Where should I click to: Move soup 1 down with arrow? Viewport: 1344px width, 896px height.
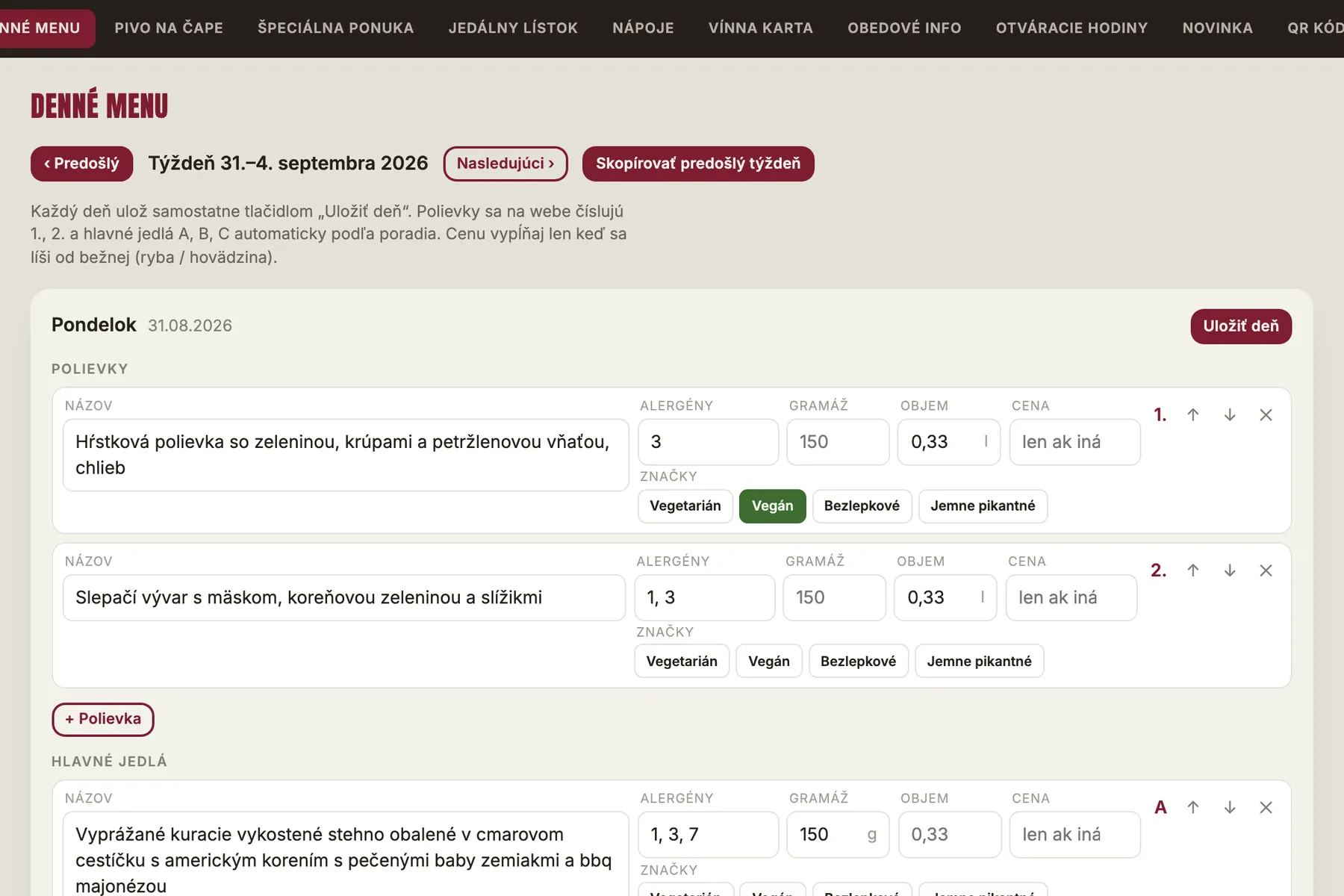1230,415
